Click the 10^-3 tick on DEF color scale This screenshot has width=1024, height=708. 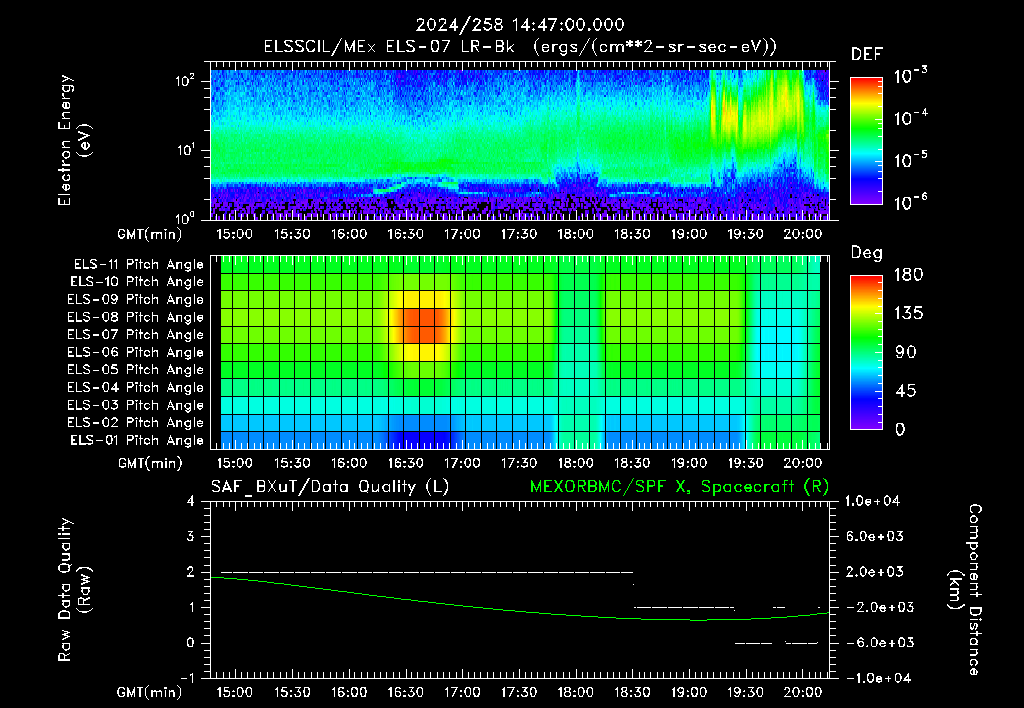tap(910, 76)
